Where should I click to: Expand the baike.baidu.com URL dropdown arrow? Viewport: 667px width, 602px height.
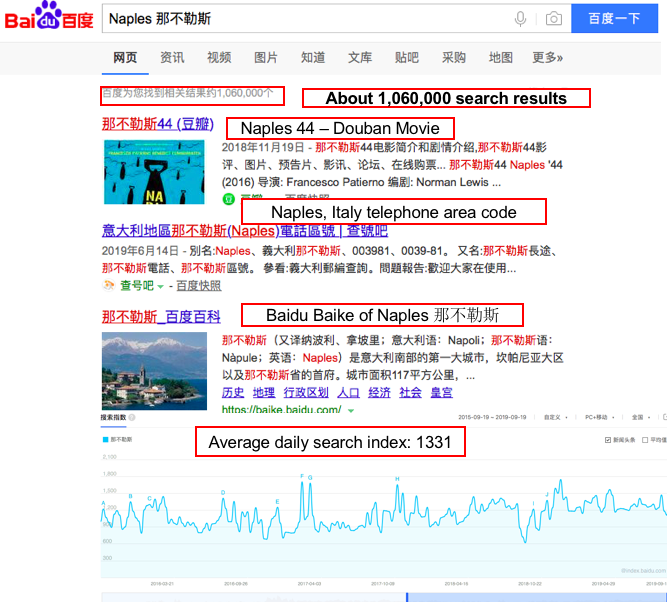pos(351,411)
